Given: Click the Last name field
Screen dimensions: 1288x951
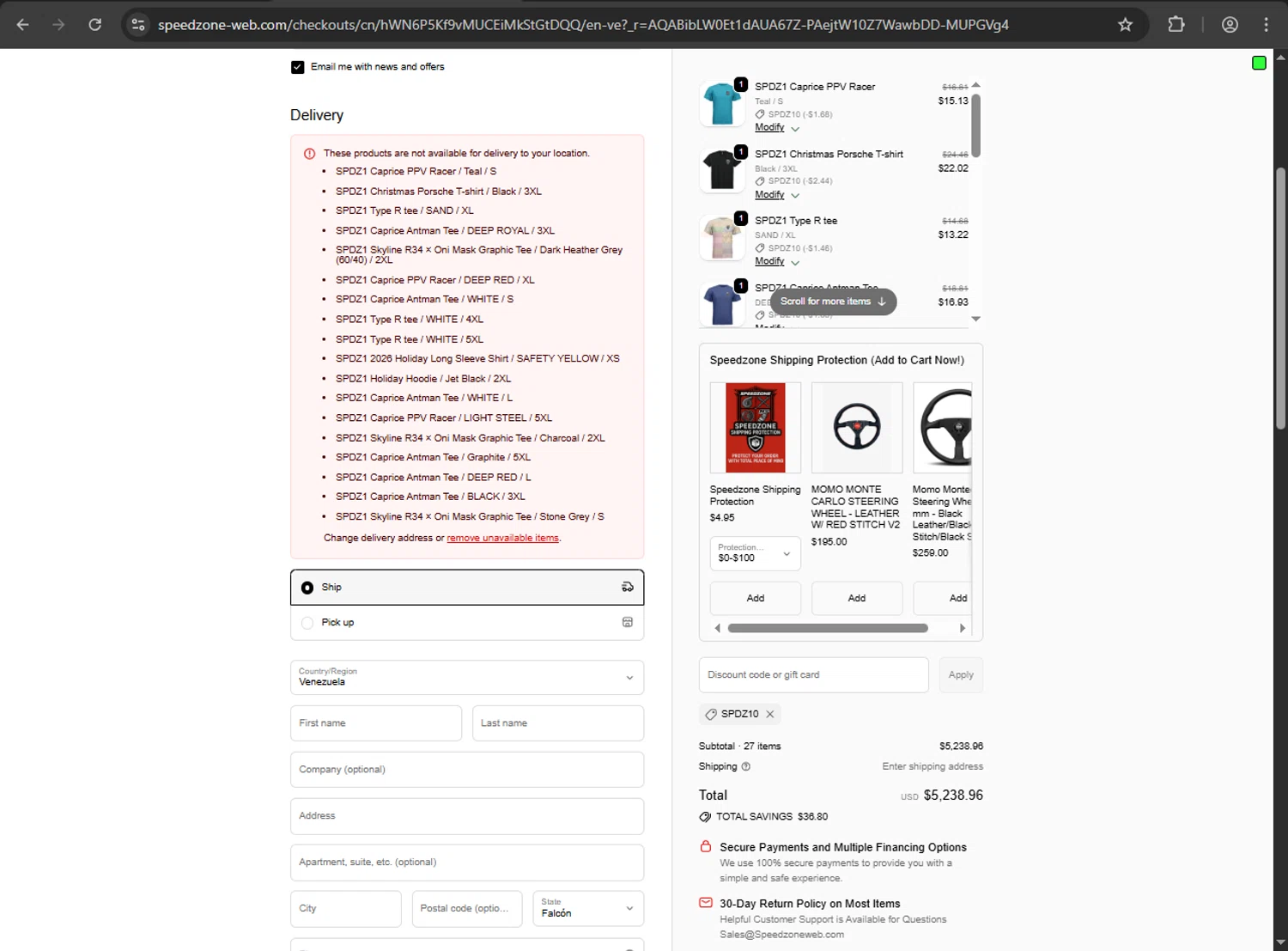Looking at the screenshot, I should tap(558, 723).
